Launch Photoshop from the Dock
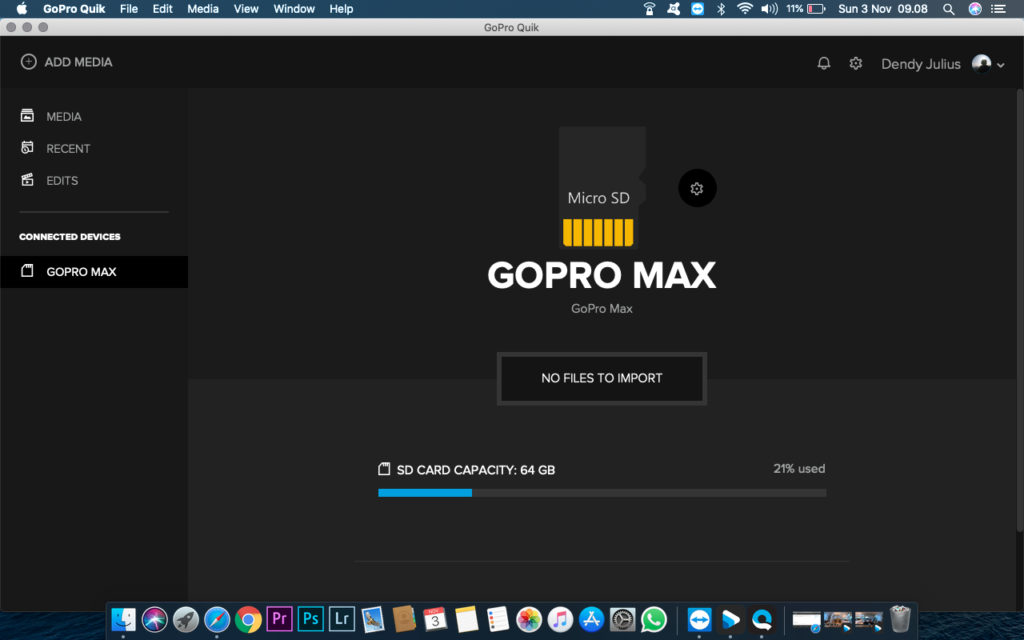This screenshot has width=1024, height=640. [x=310, y=619]
